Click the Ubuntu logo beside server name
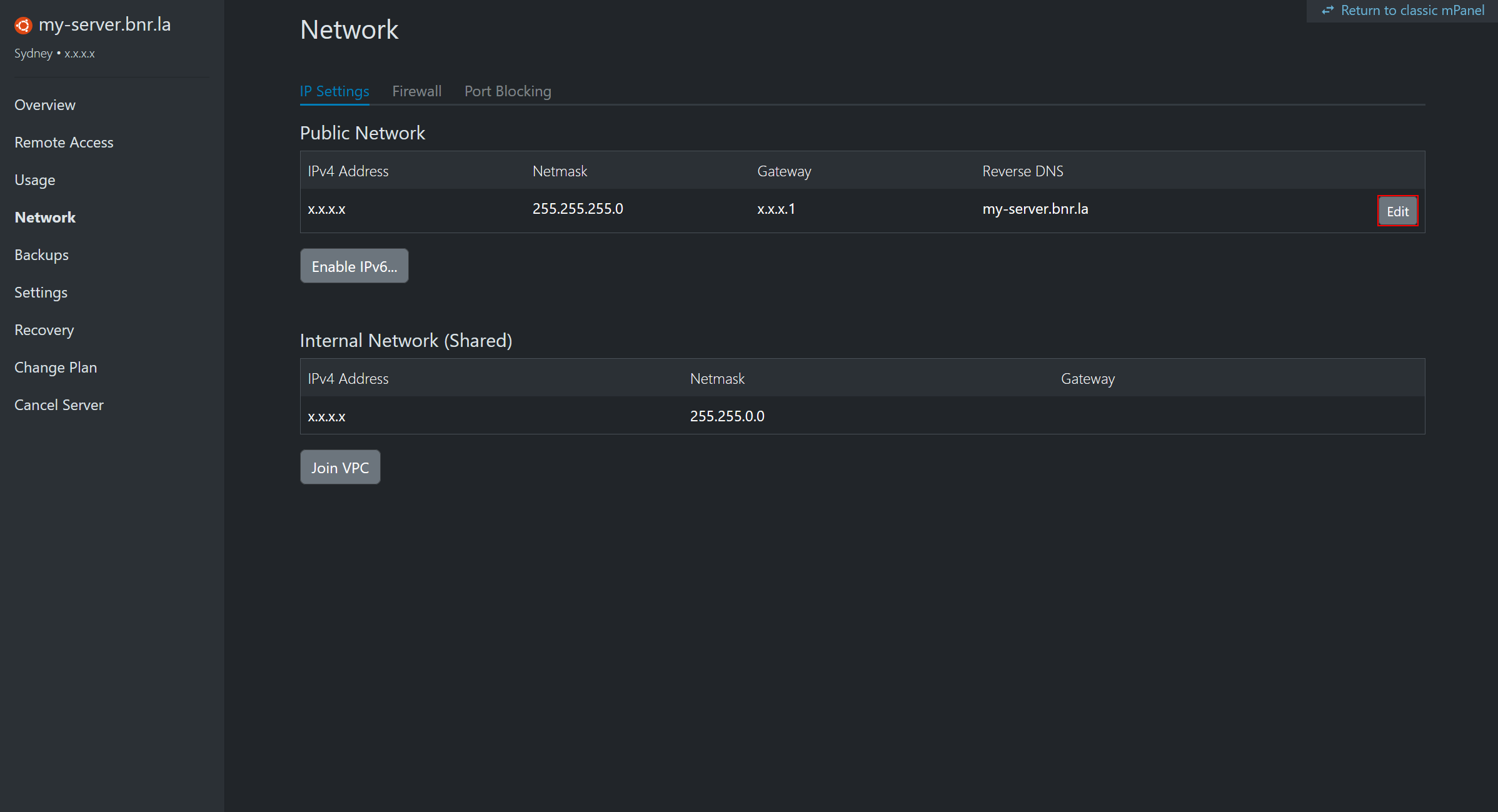Viewport: 1498px width, 812px height. 23,25
